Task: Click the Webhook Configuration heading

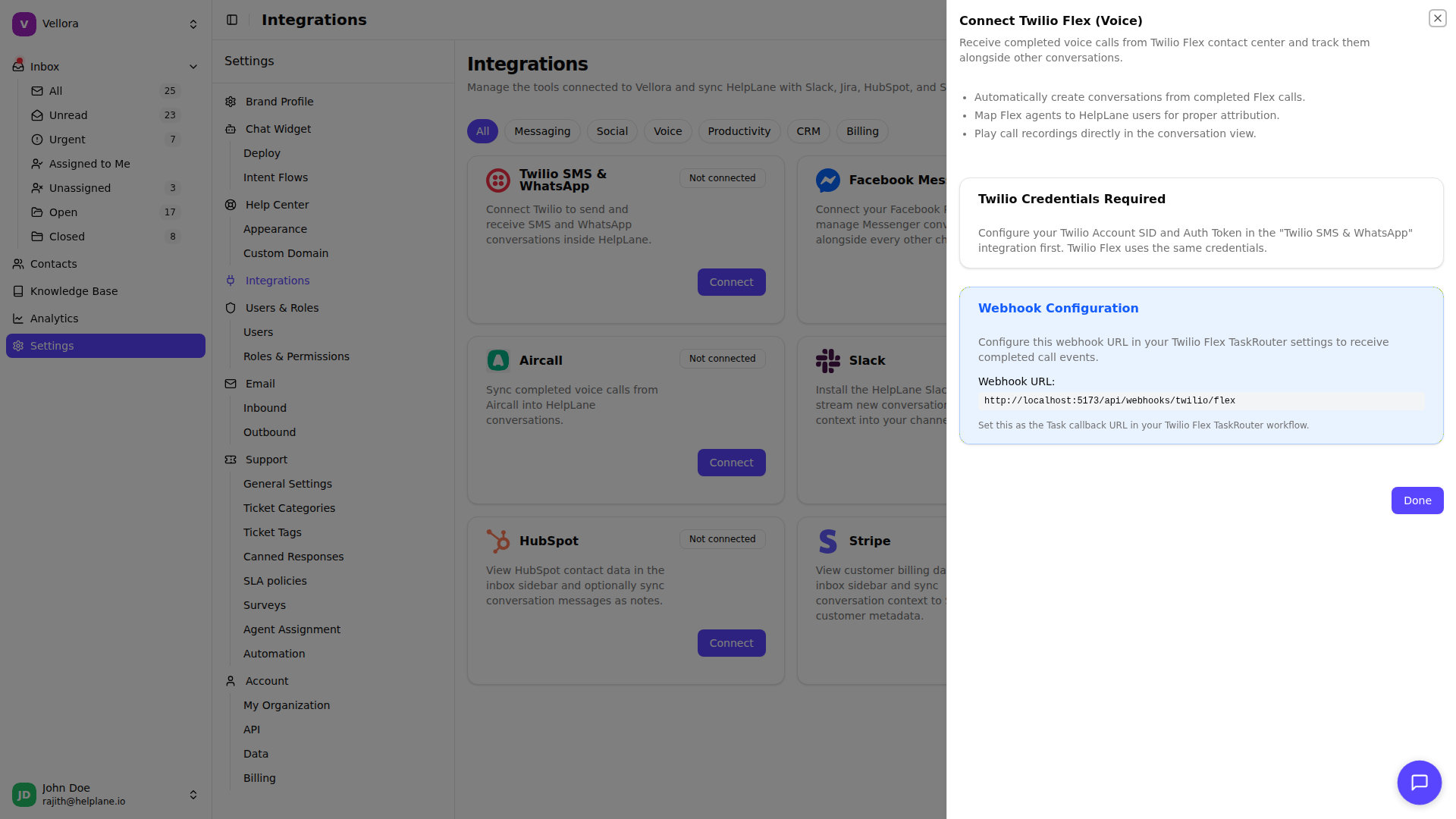Action: click(1058, 308)
